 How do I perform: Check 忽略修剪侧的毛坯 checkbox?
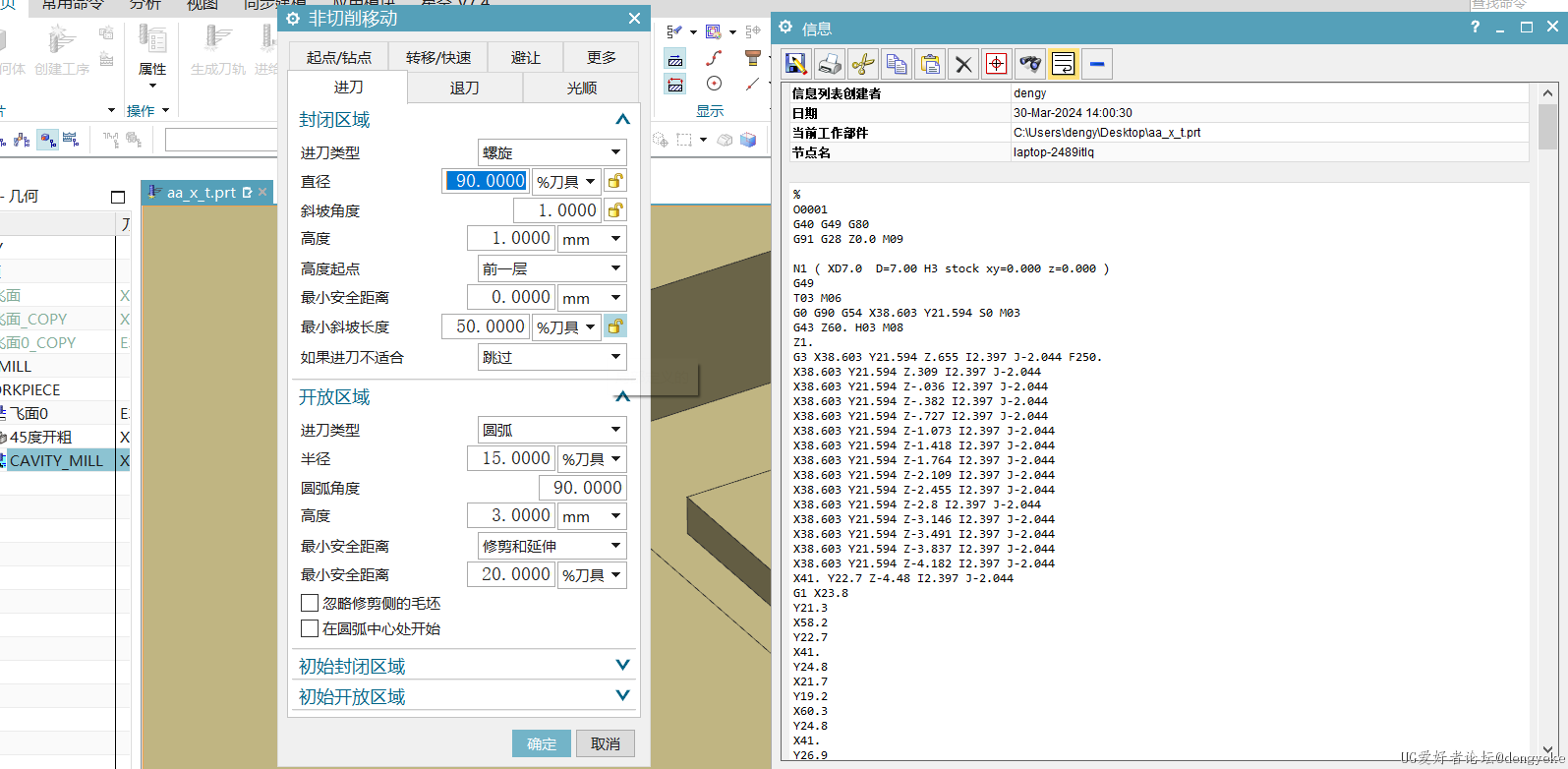310,603
